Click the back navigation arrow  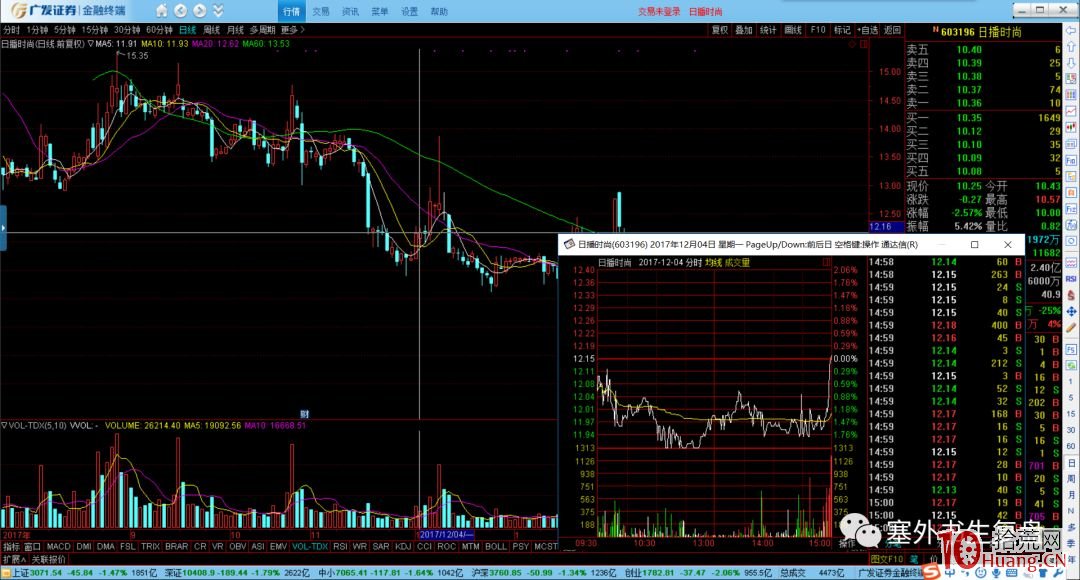coord(180,10)
